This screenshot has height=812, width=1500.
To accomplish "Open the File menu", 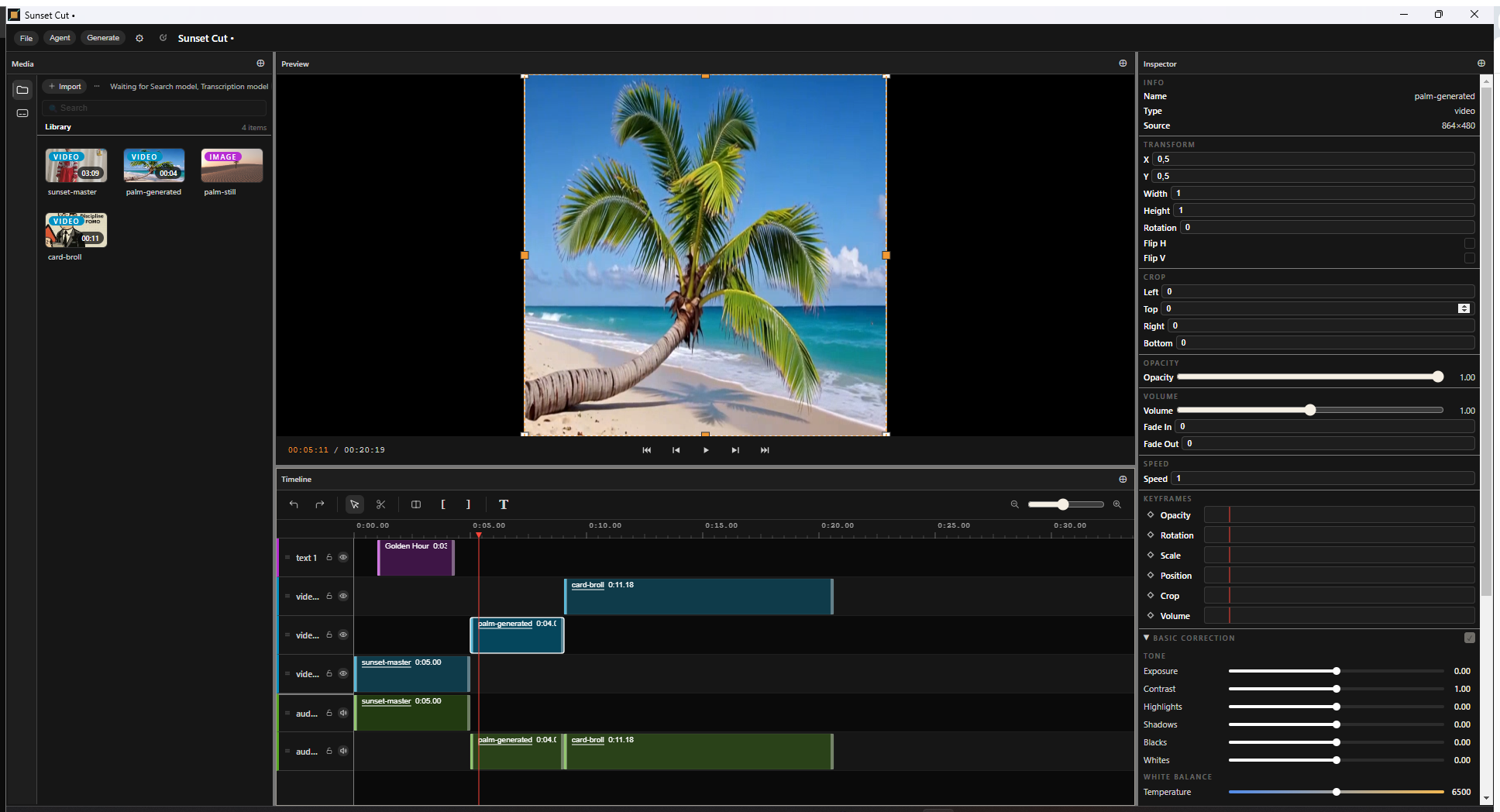I will (26, 38).
